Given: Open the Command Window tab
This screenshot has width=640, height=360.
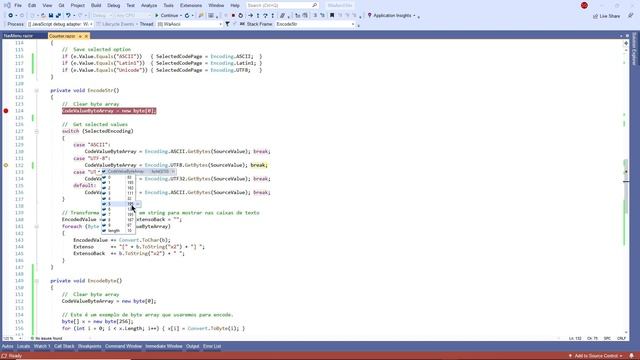Looking at the screenshot, I should (123, 347).
